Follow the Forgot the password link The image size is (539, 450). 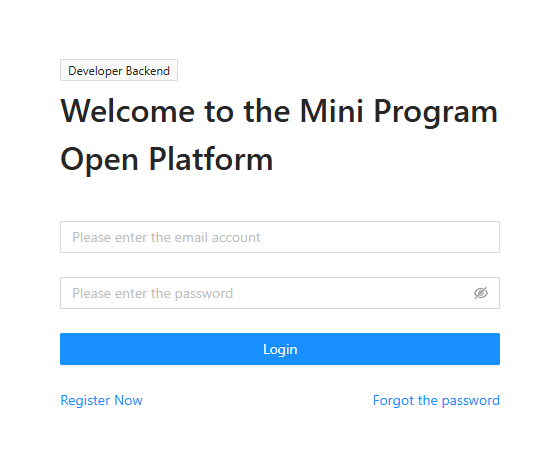[436, 400]
